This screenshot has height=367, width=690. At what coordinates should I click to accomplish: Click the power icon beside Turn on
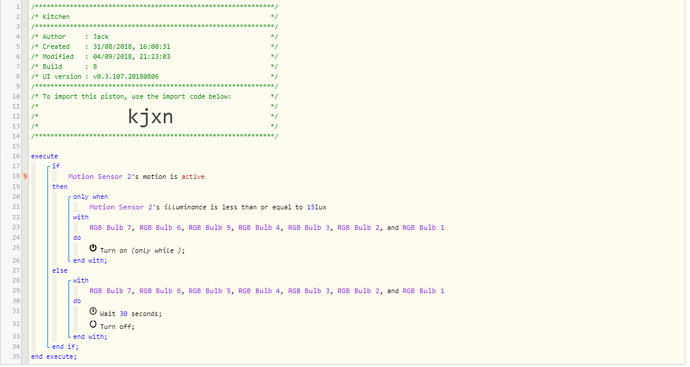93,248
